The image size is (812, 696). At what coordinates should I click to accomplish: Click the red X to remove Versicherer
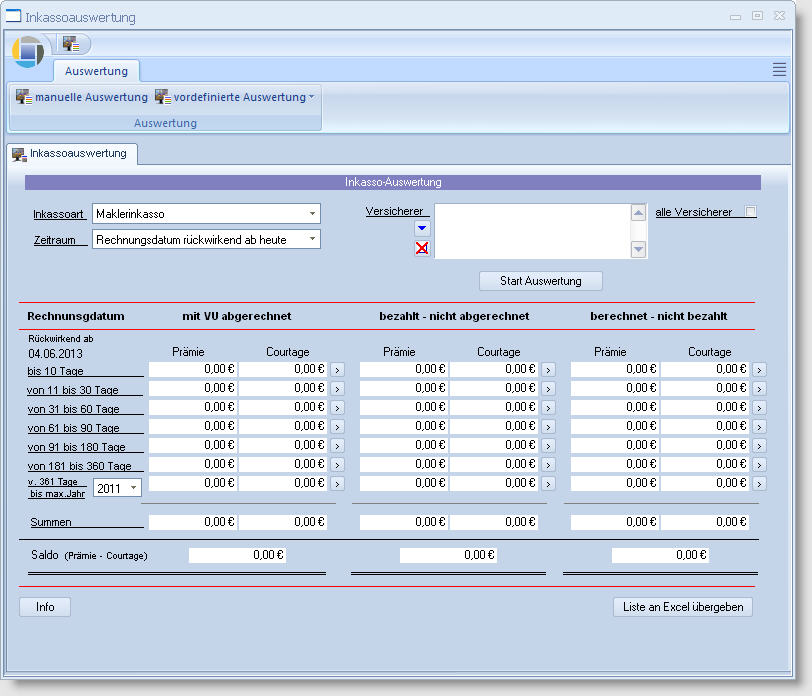click(422, 249)
